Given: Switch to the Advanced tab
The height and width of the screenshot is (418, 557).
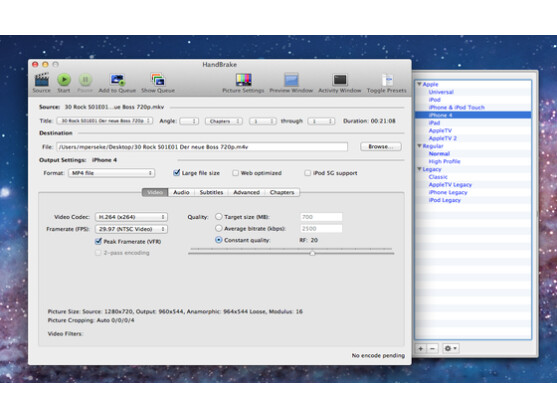Looking at the screenshot, I should [247, 192].
